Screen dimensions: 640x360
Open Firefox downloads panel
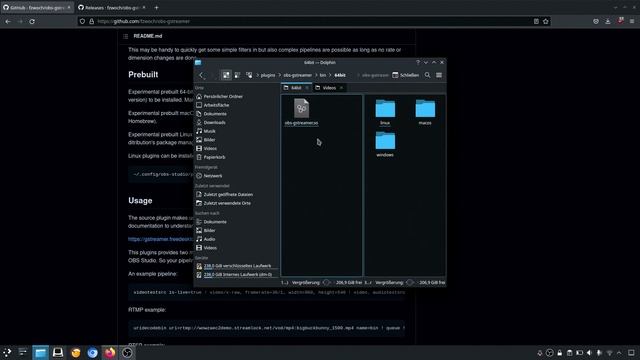pyautogui.click(x=608, y=21)
